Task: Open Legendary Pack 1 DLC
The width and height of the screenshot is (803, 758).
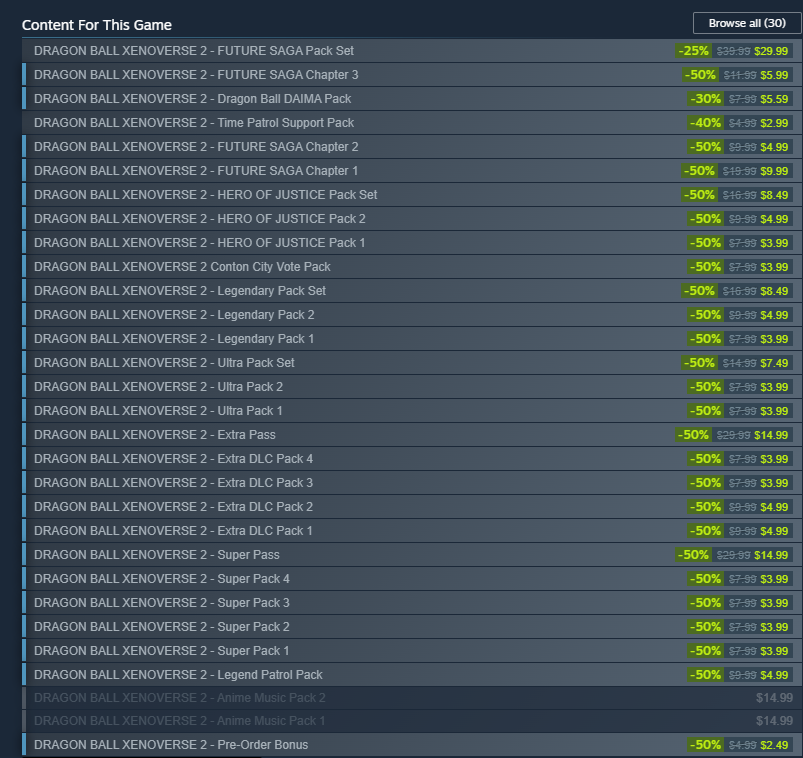Action: (412, 339)
